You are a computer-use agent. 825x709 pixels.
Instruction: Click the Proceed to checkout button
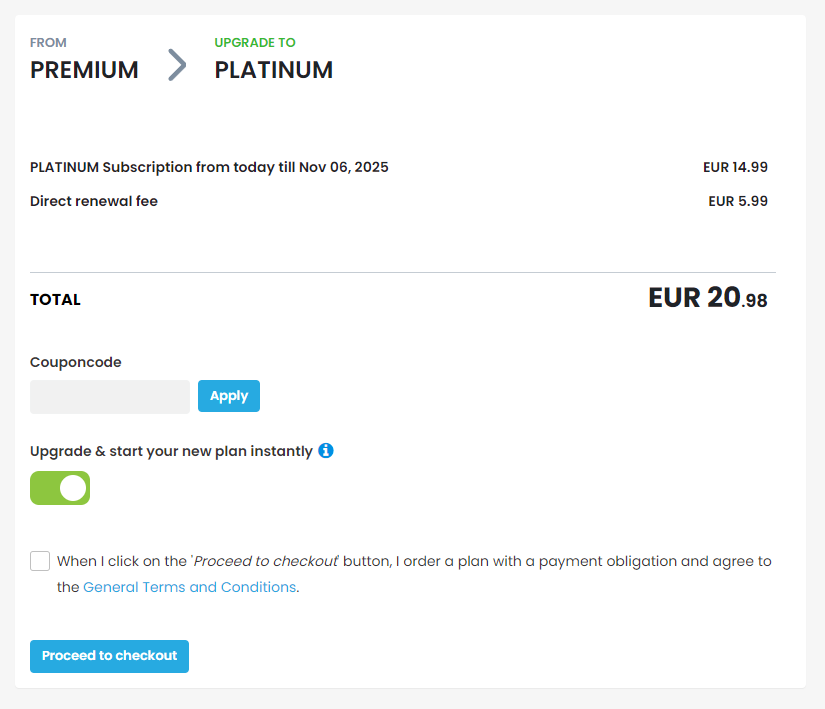pos(109,656)
